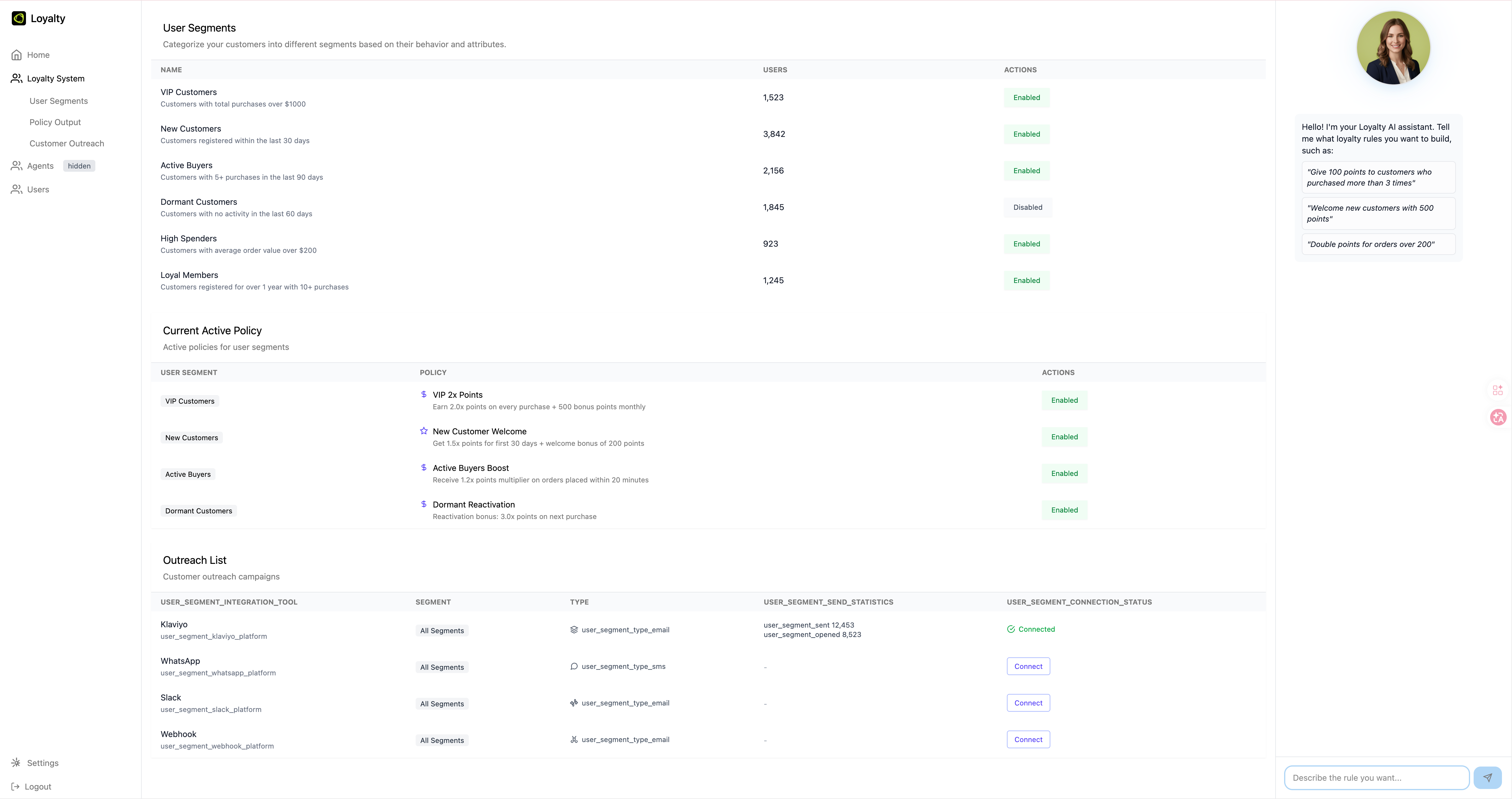Click the Logout arrow icon
1512x799 pixels.
tap(16, 787)
